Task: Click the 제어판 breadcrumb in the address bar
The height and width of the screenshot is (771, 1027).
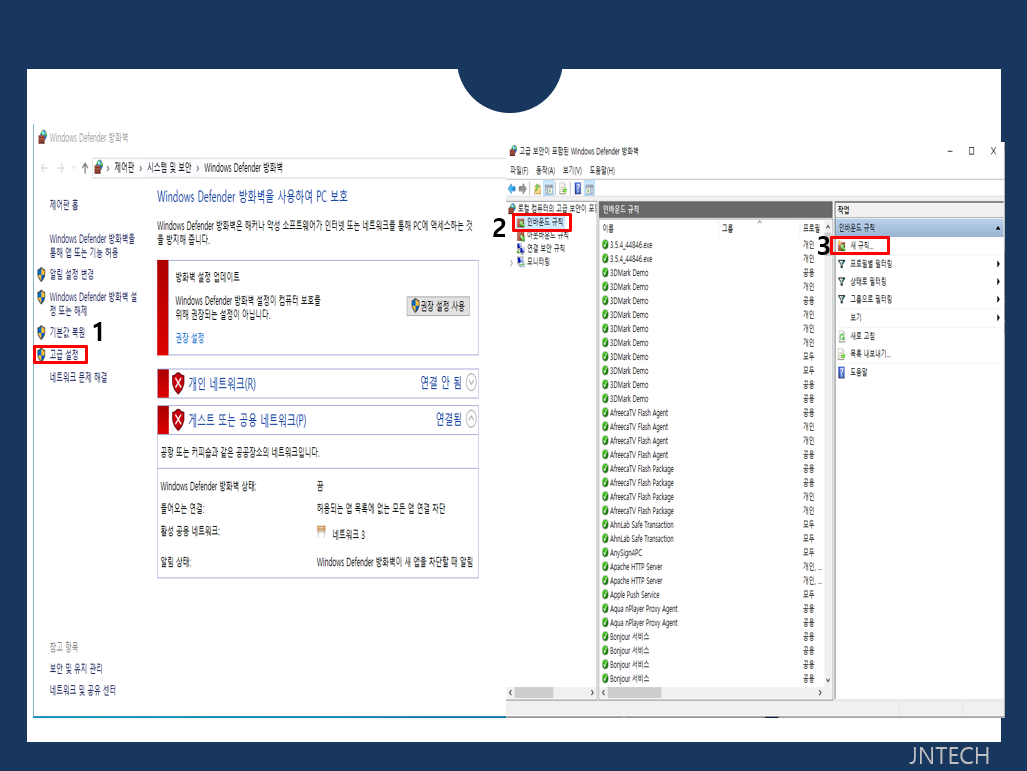Action: pyautogui.click(x=124, y=168)
